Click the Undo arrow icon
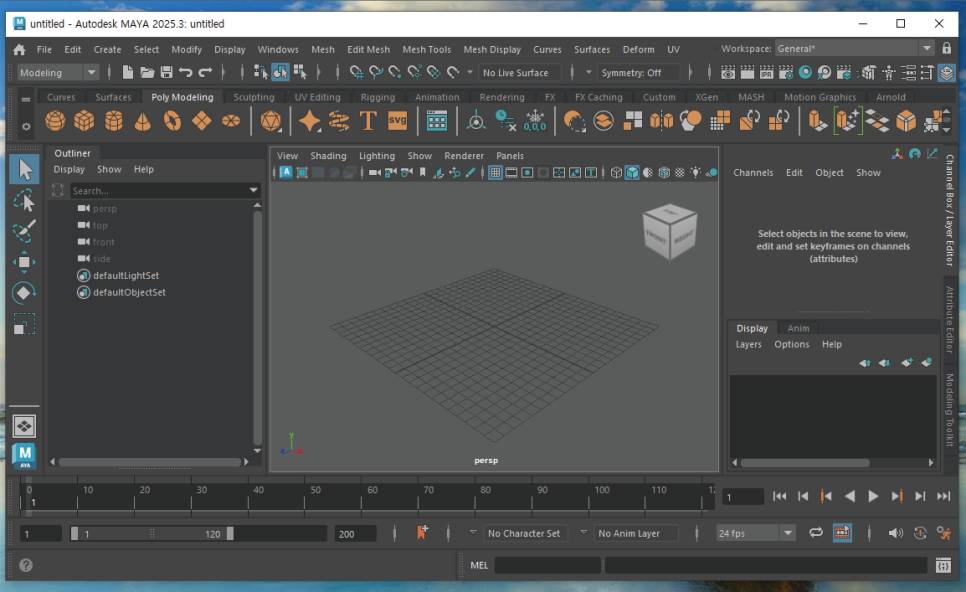Screen dimensions: 966x592 click(185, 73)
